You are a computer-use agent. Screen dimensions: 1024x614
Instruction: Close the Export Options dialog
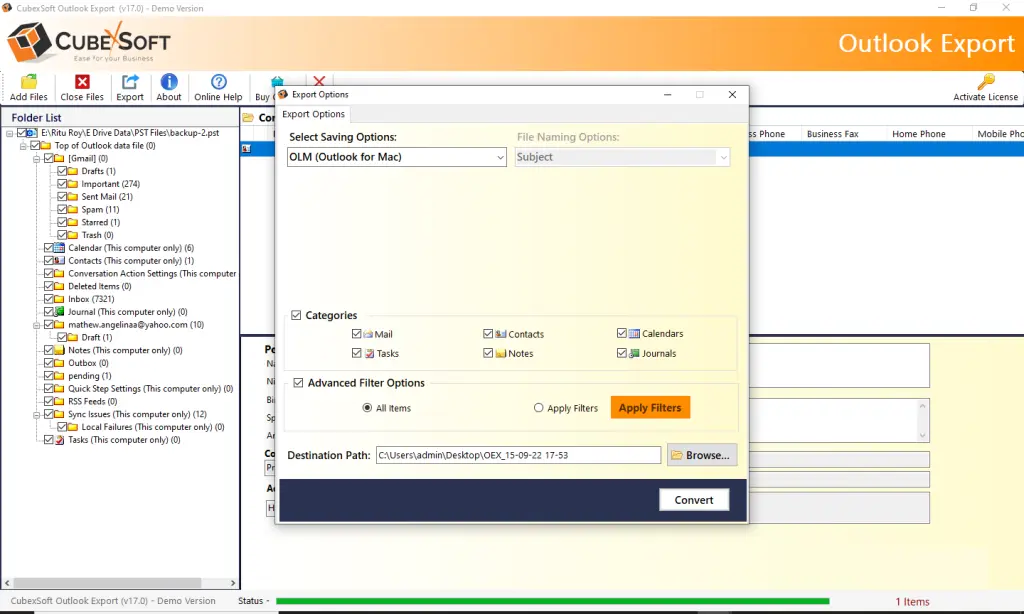(x=732, y=95)
